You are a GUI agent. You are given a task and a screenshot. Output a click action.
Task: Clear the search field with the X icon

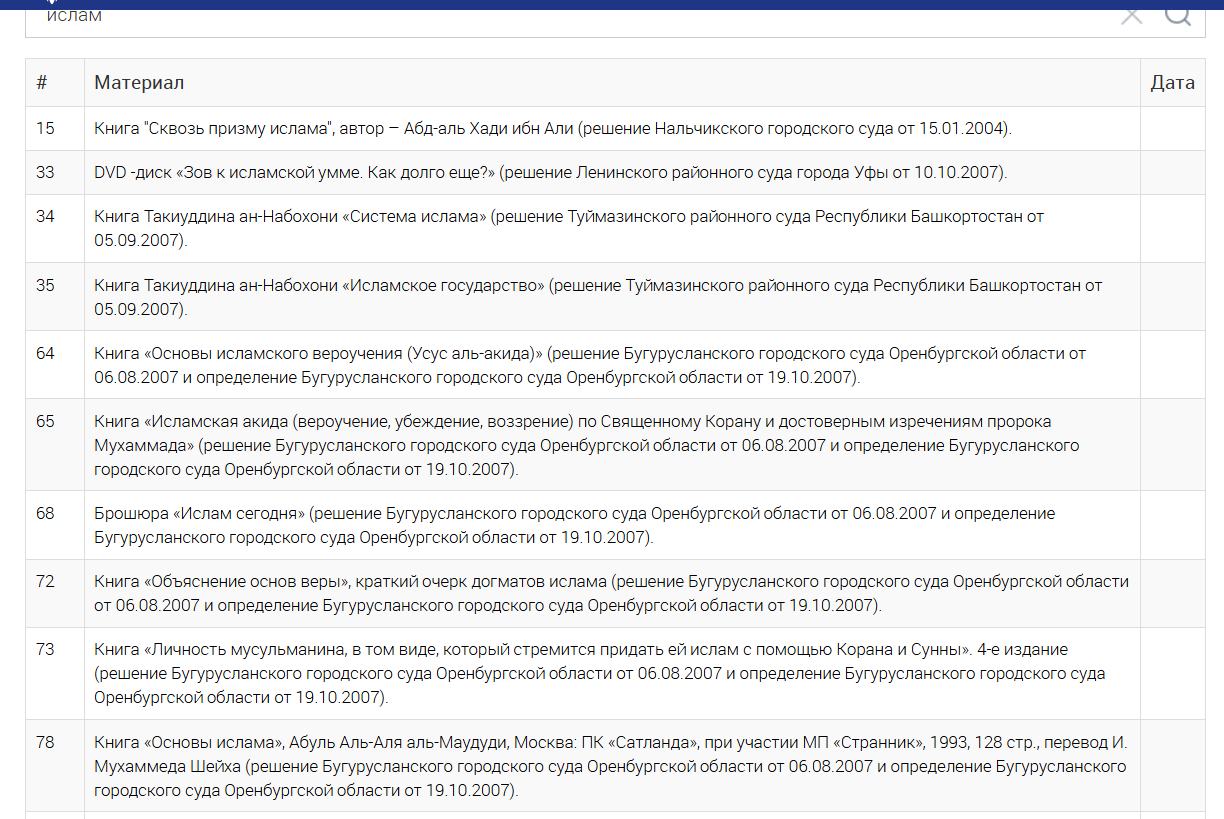1131,16
